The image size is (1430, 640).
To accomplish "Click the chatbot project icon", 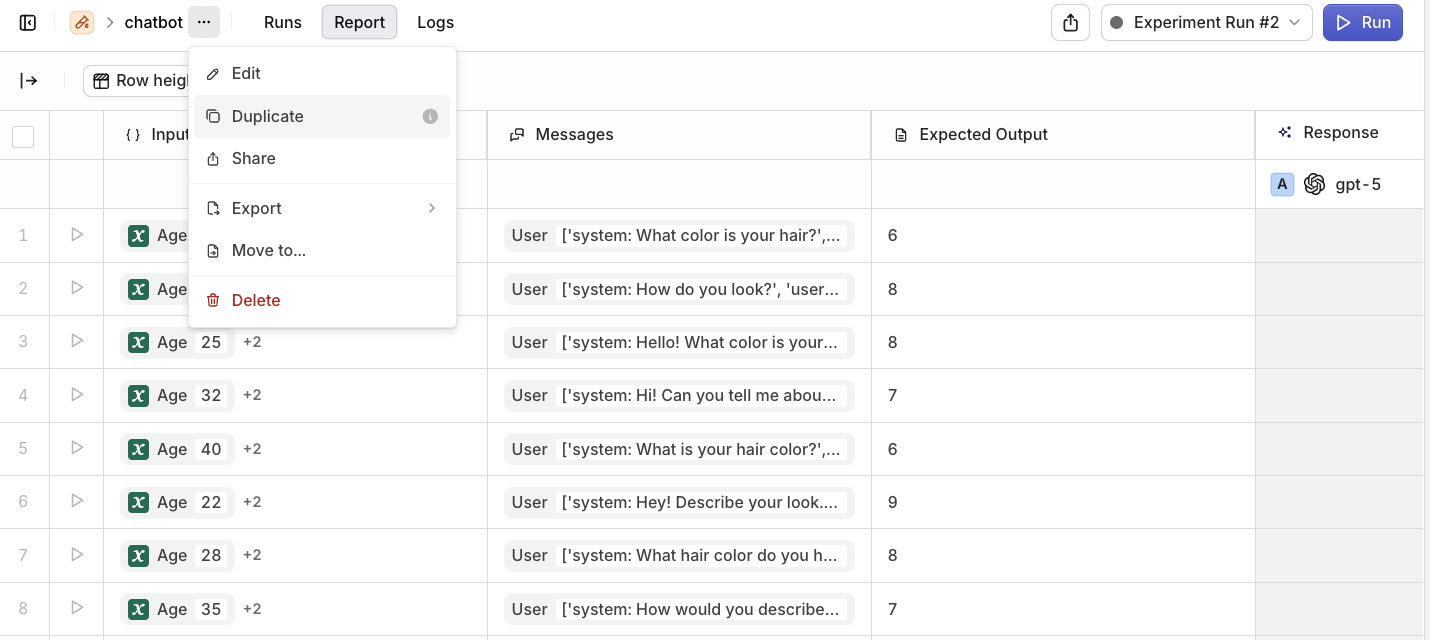I will coord(82,22).
